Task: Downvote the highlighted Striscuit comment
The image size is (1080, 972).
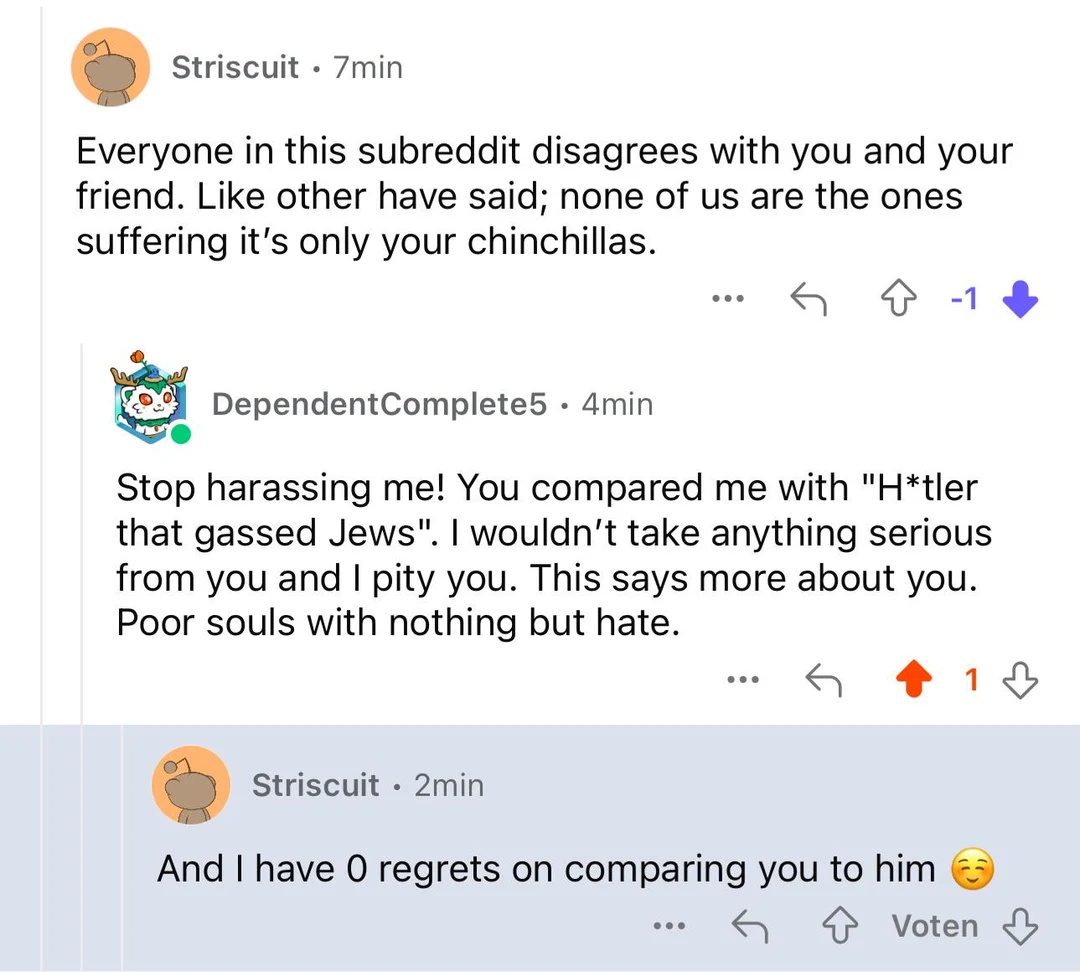Action: (1020, 926)
